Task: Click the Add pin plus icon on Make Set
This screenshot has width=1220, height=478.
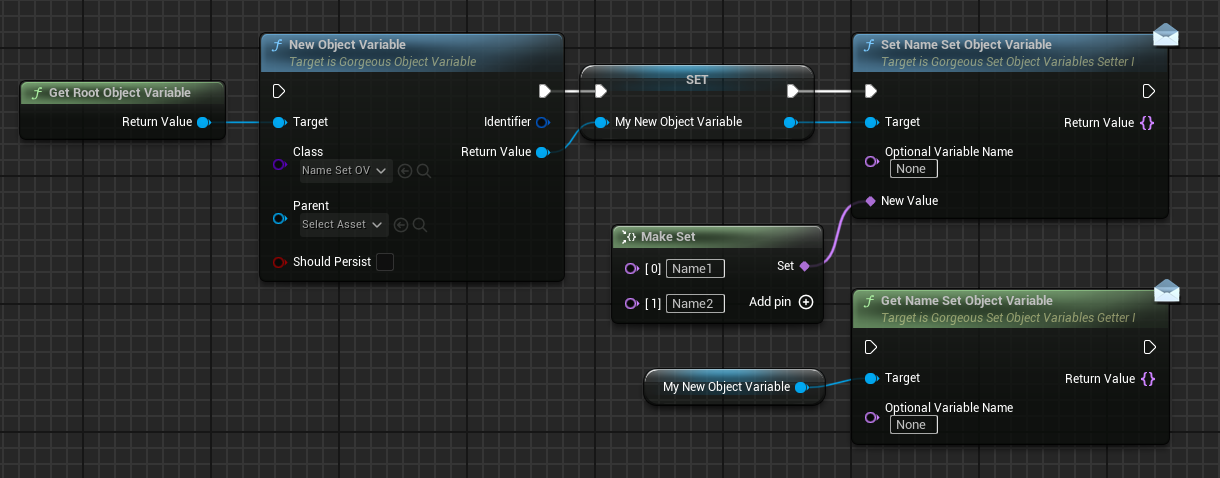Action: [806, 302]
